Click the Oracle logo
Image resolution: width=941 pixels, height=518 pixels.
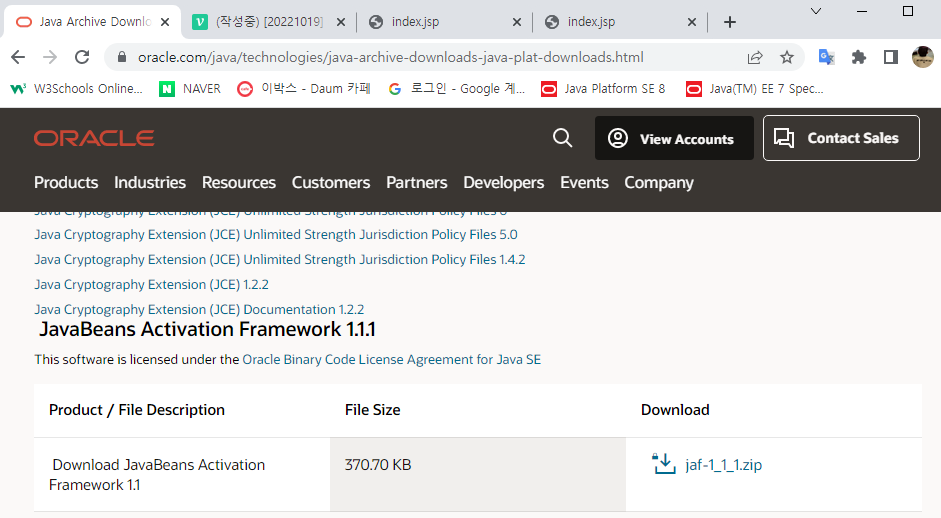coord(94,138)
